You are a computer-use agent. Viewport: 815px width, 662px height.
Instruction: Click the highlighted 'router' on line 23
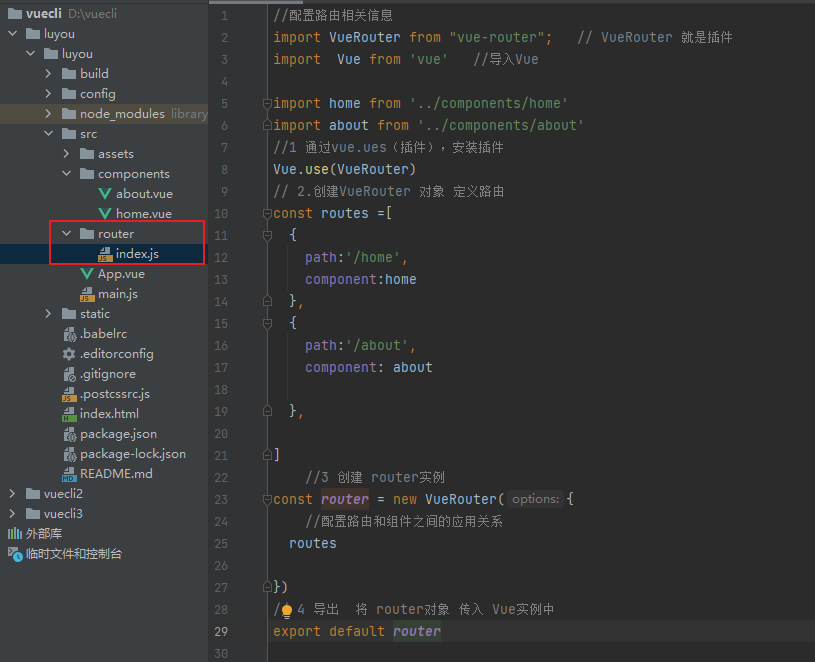coord(345,499)
